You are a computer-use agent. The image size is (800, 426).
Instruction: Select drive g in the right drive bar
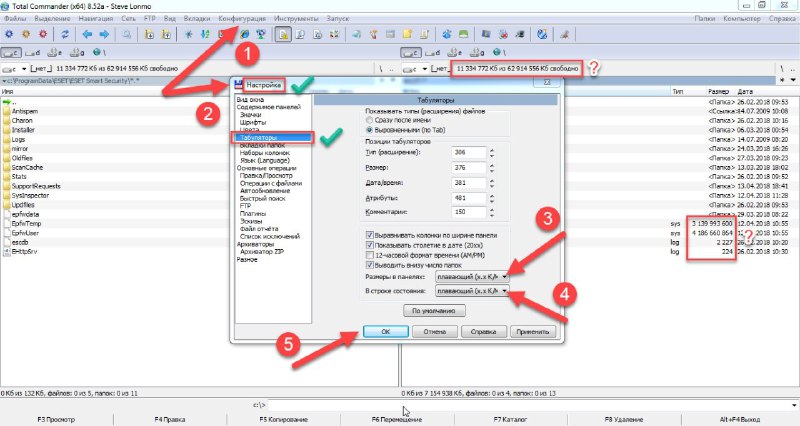tap(477, 53)
